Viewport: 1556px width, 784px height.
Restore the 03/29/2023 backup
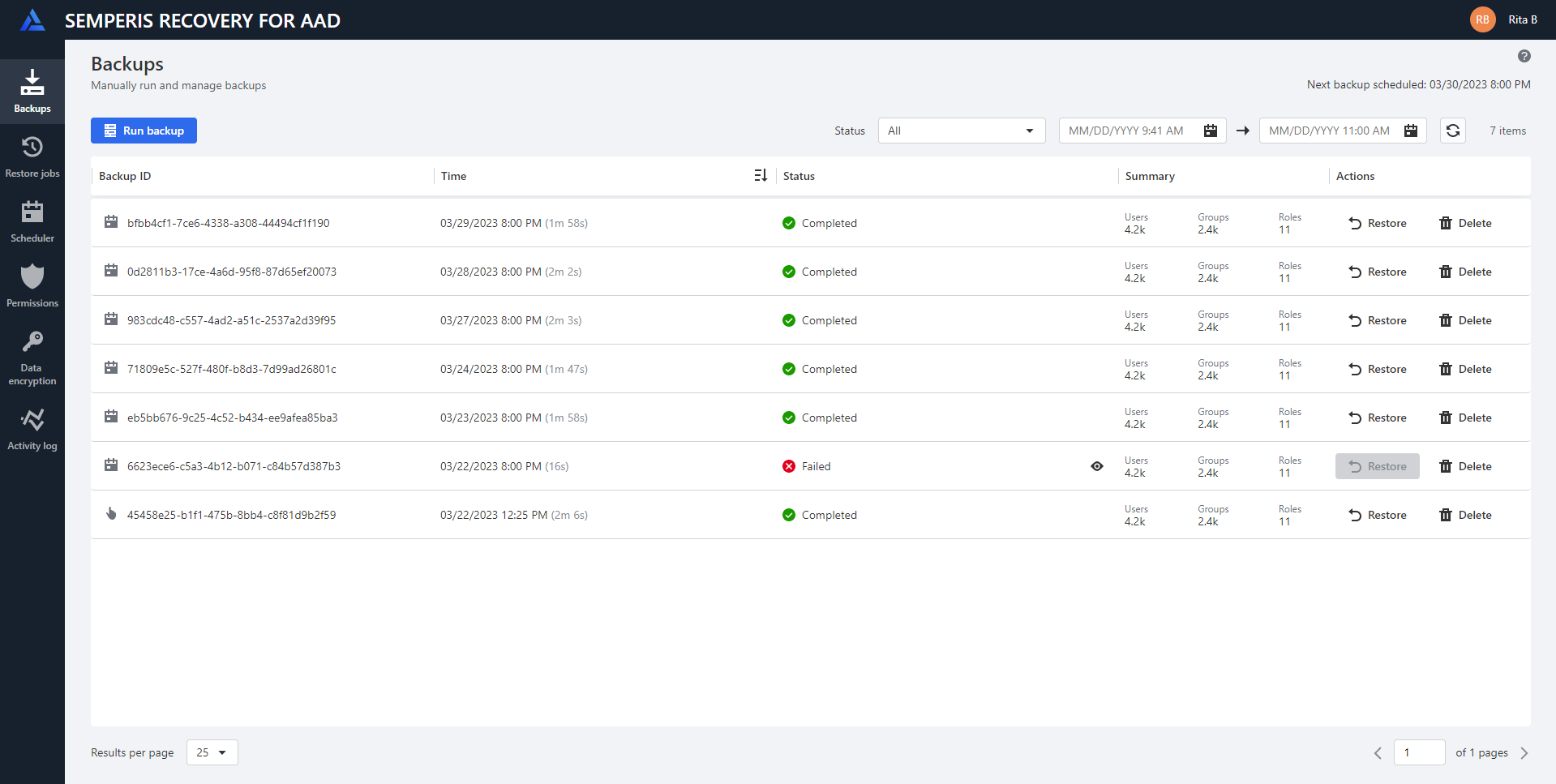coord(1378,222)
